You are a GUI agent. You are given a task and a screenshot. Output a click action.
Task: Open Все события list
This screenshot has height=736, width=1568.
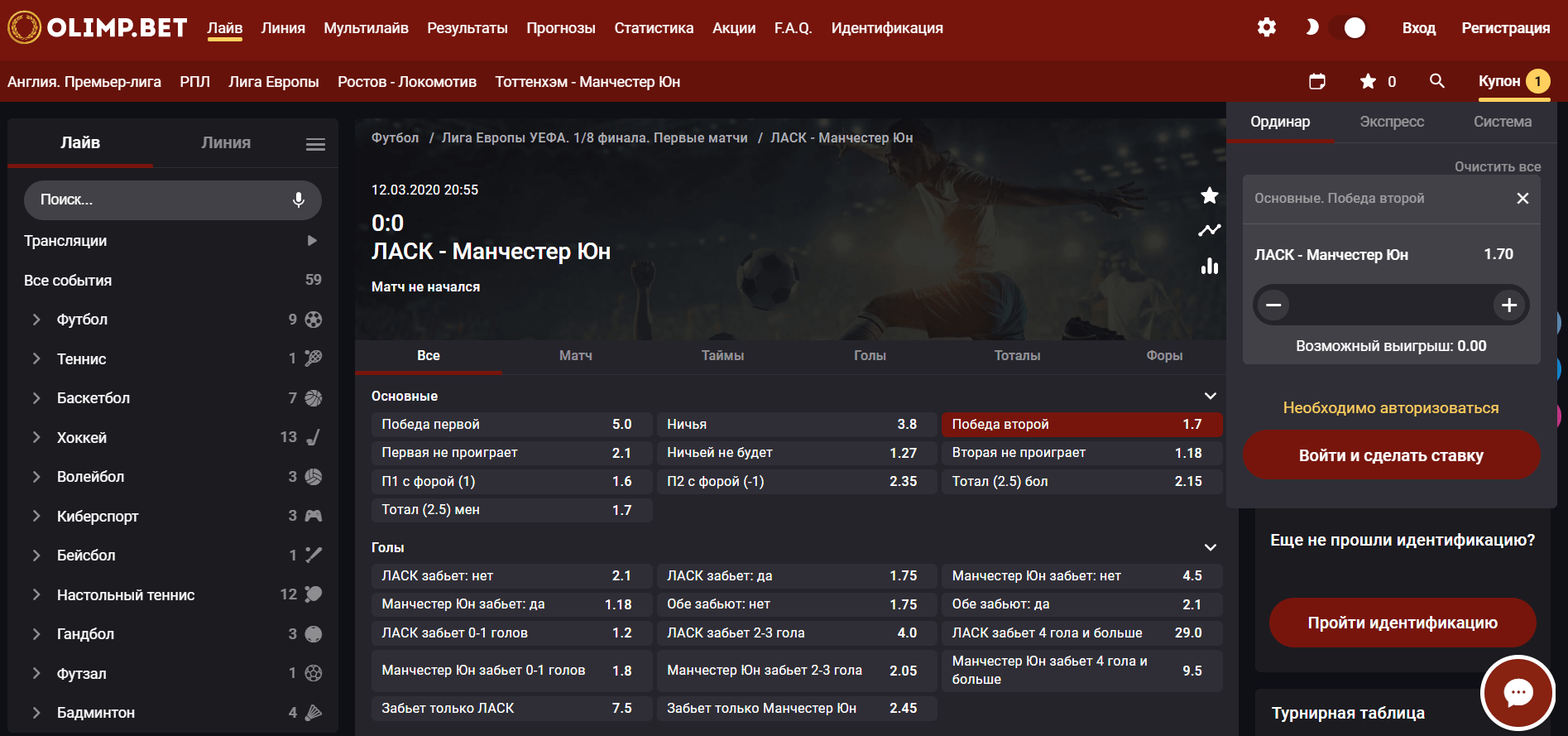[173, 281]
